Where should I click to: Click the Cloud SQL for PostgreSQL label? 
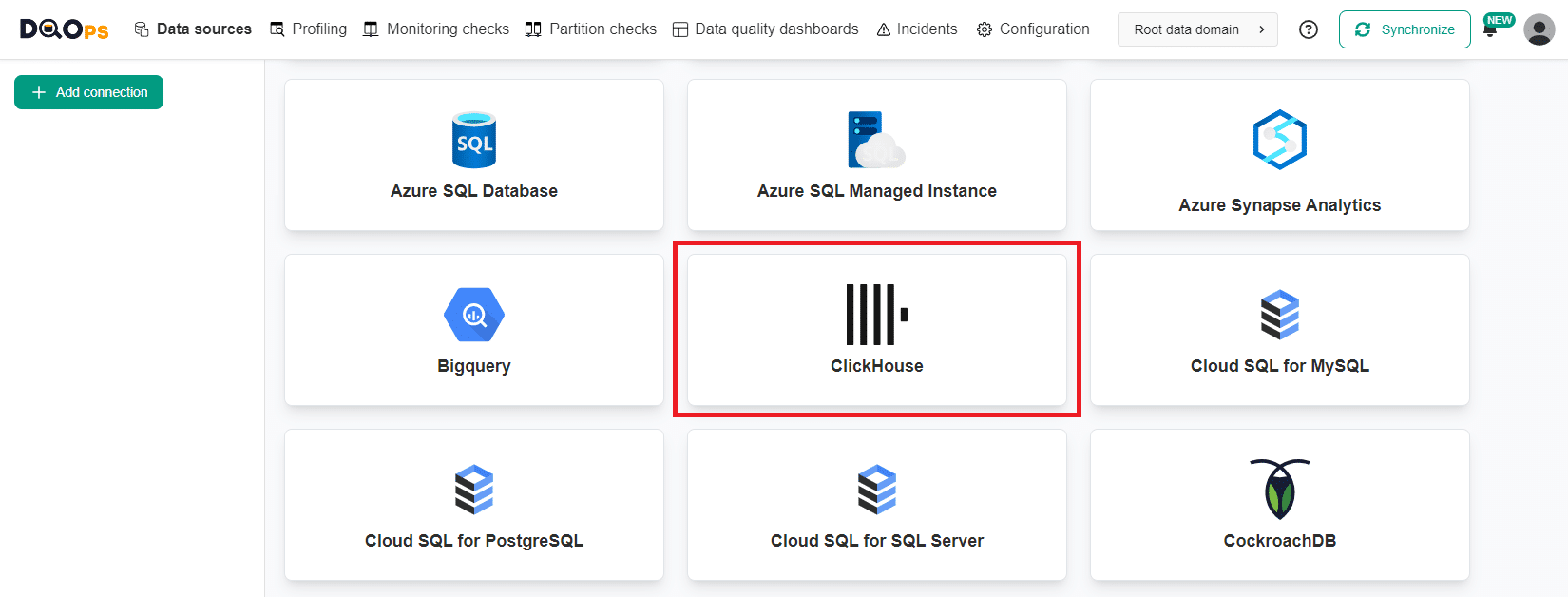474,541
